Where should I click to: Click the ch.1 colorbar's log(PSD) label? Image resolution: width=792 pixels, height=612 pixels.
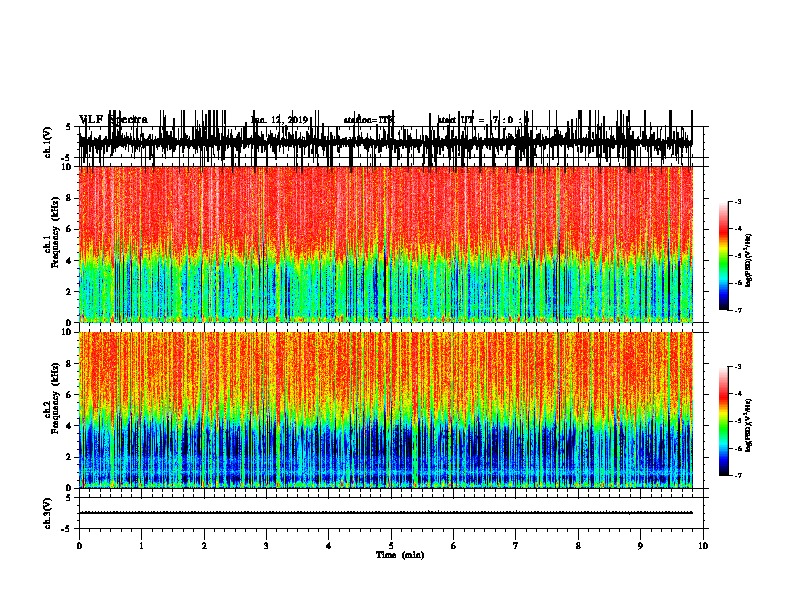(x=749, y=260)
